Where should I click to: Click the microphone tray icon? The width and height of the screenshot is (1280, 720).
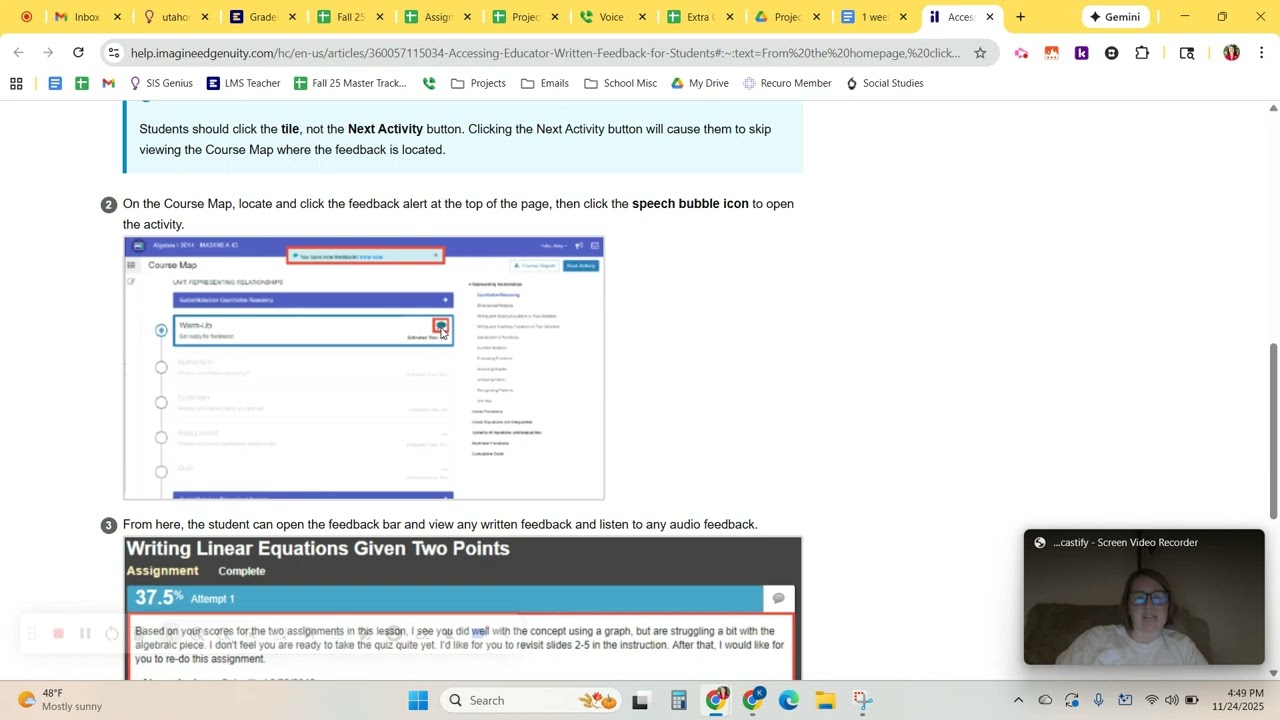point(1098,700)
